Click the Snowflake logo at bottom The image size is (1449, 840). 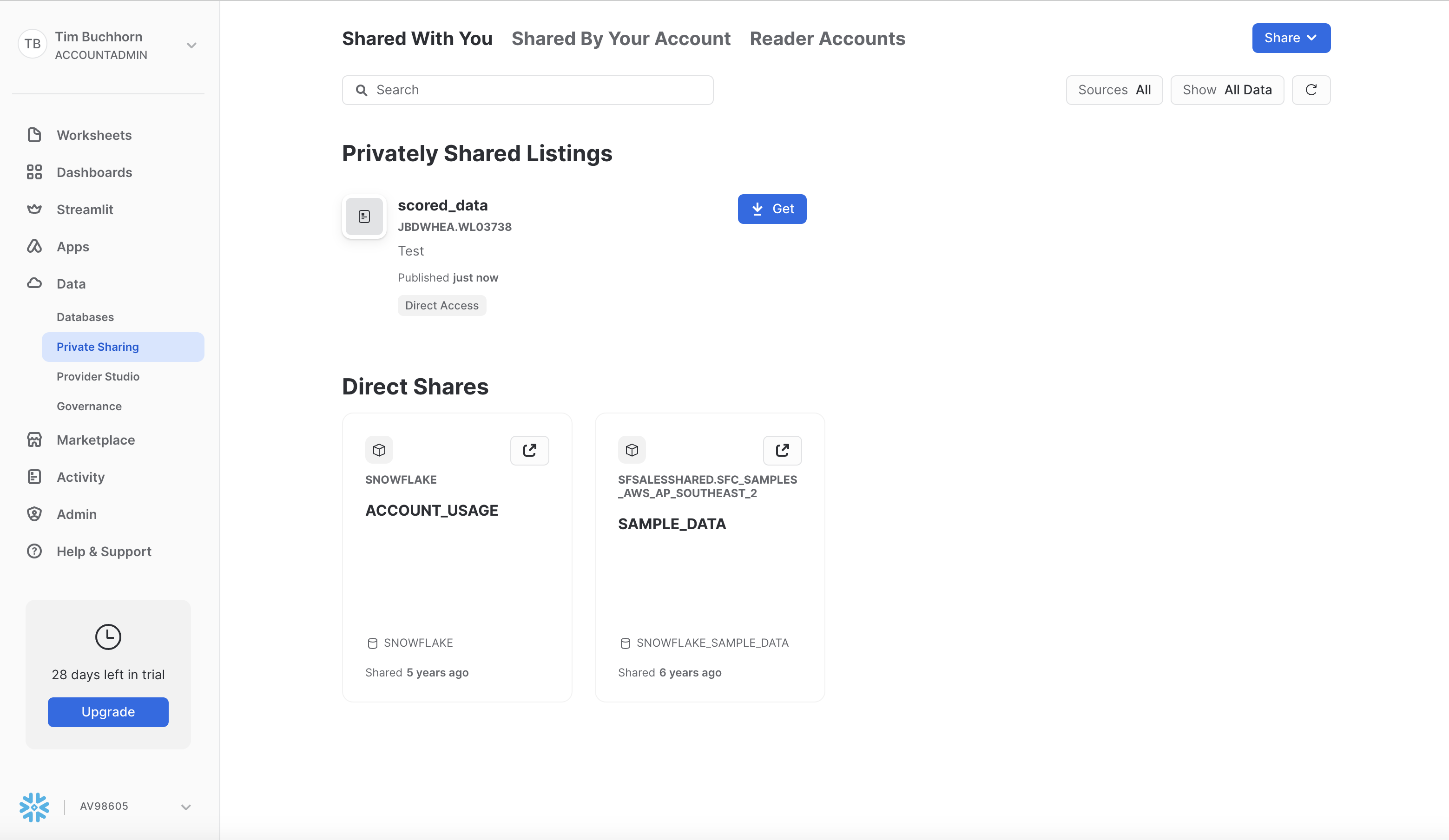click(x=34, y=807)
